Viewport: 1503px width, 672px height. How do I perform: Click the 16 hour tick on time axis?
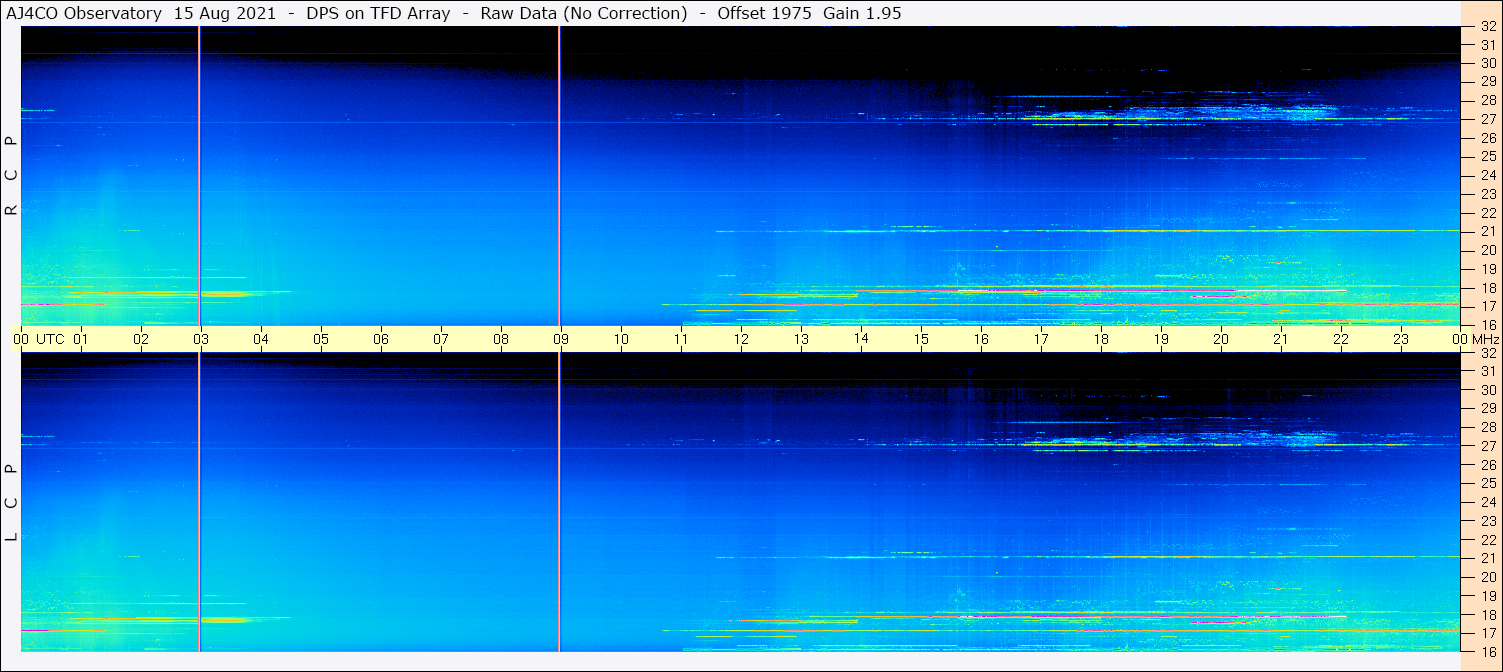[981, 339]
